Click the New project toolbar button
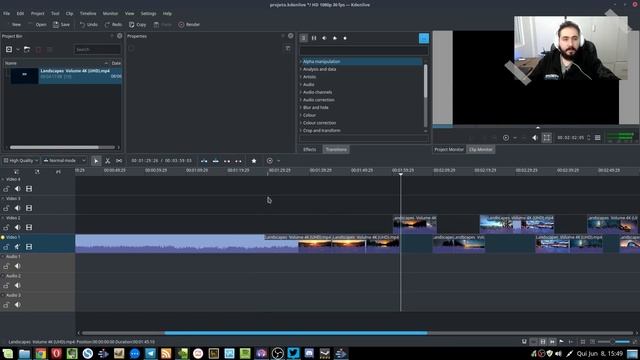The width and height of the screenshot is (640, 360). pos(13,24)
